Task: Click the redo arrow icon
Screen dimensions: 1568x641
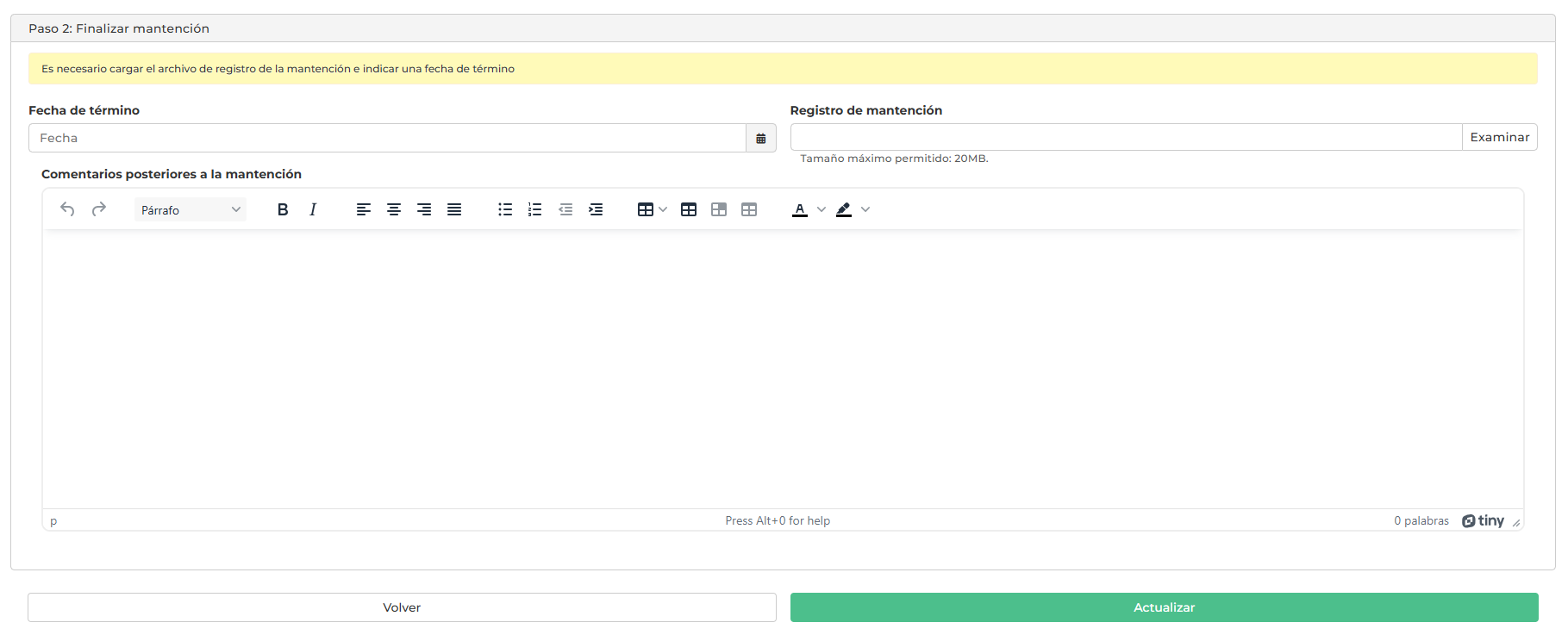Action: (99, 209)
